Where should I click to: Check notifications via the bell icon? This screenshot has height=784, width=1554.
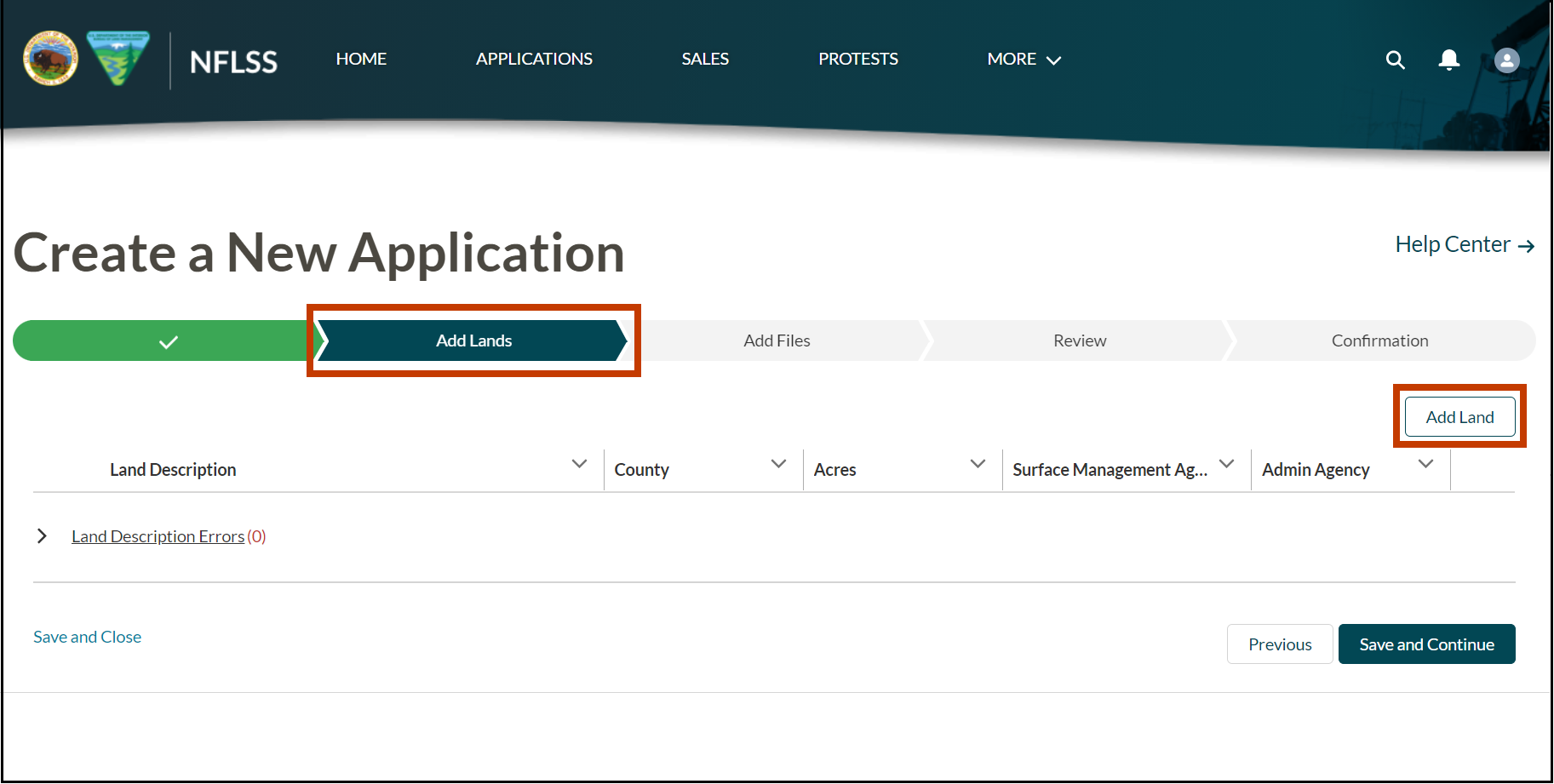point(1448,60)
